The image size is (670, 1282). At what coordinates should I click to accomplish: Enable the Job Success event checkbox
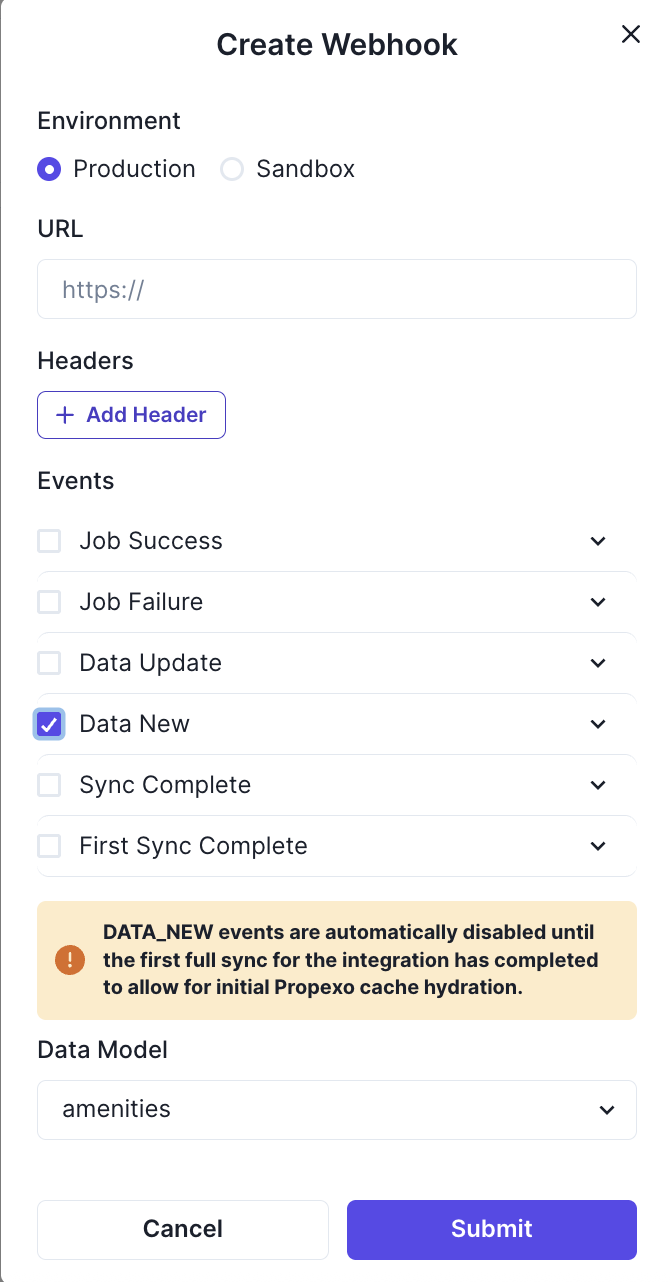tap(49, 540)
